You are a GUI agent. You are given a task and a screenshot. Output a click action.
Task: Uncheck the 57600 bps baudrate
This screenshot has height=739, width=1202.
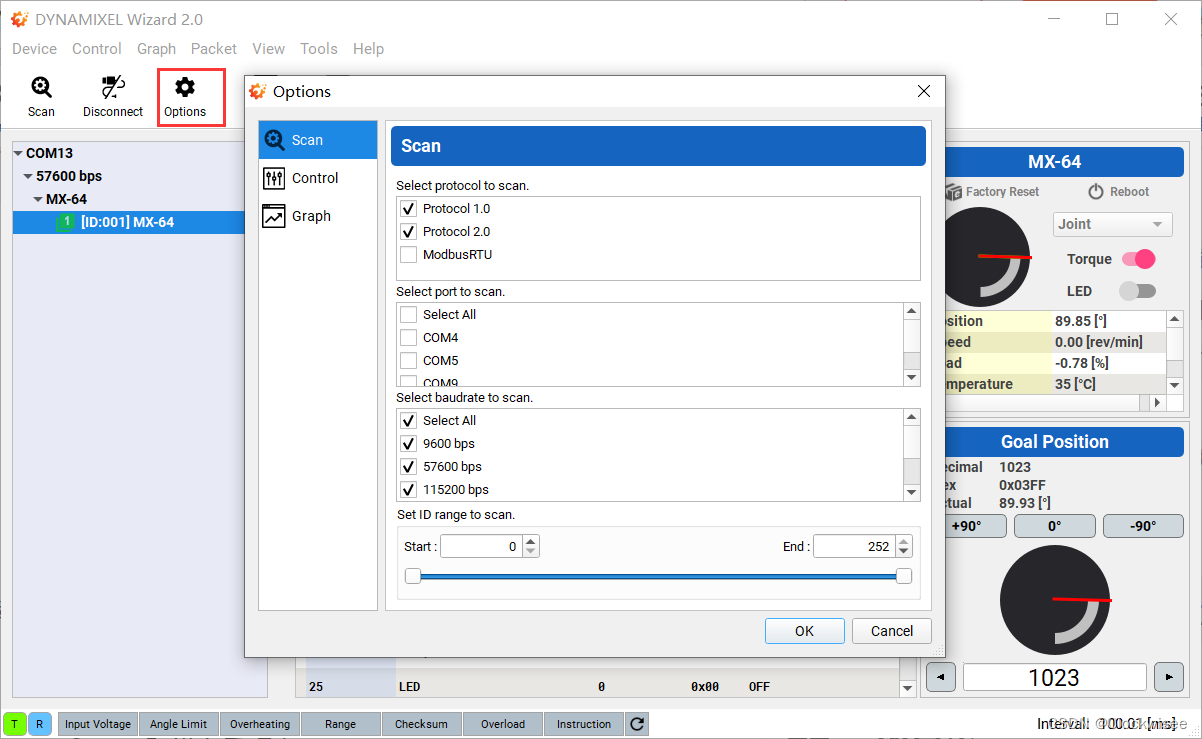(x=408, y=467)
